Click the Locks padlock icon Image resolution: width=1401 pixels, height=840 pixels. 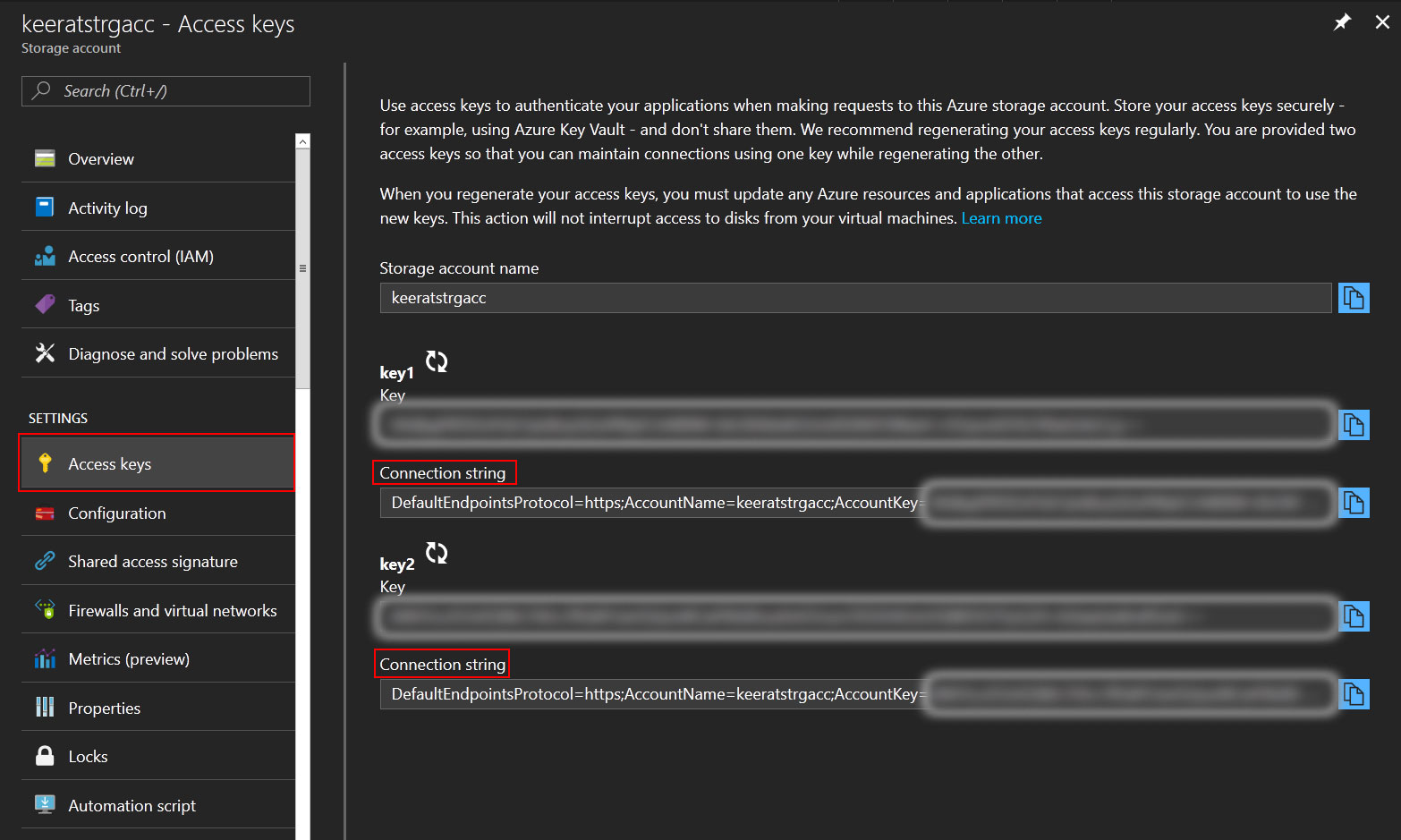pyautogui.click(x=45, y=756)
